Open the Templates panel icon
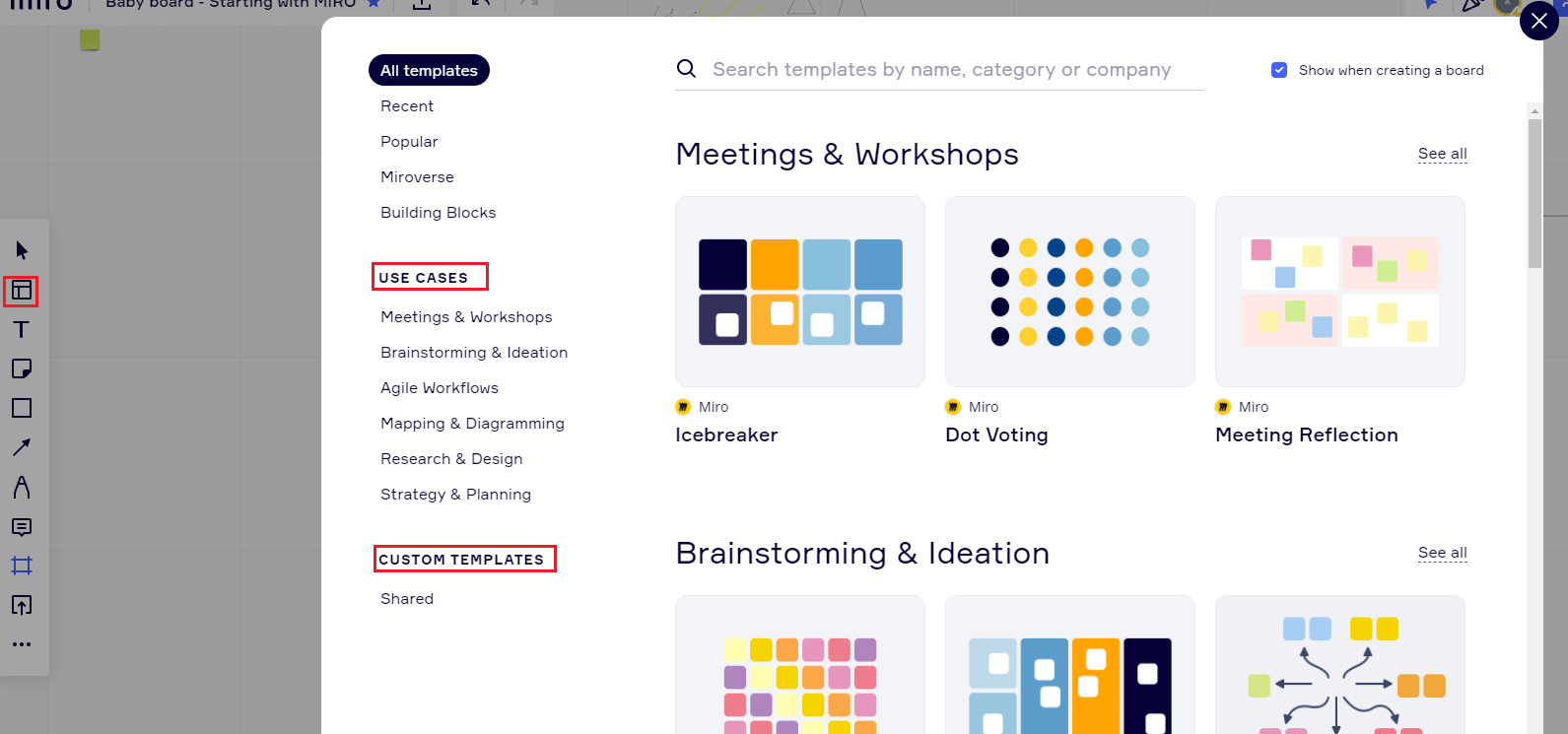 click(21, 291)
